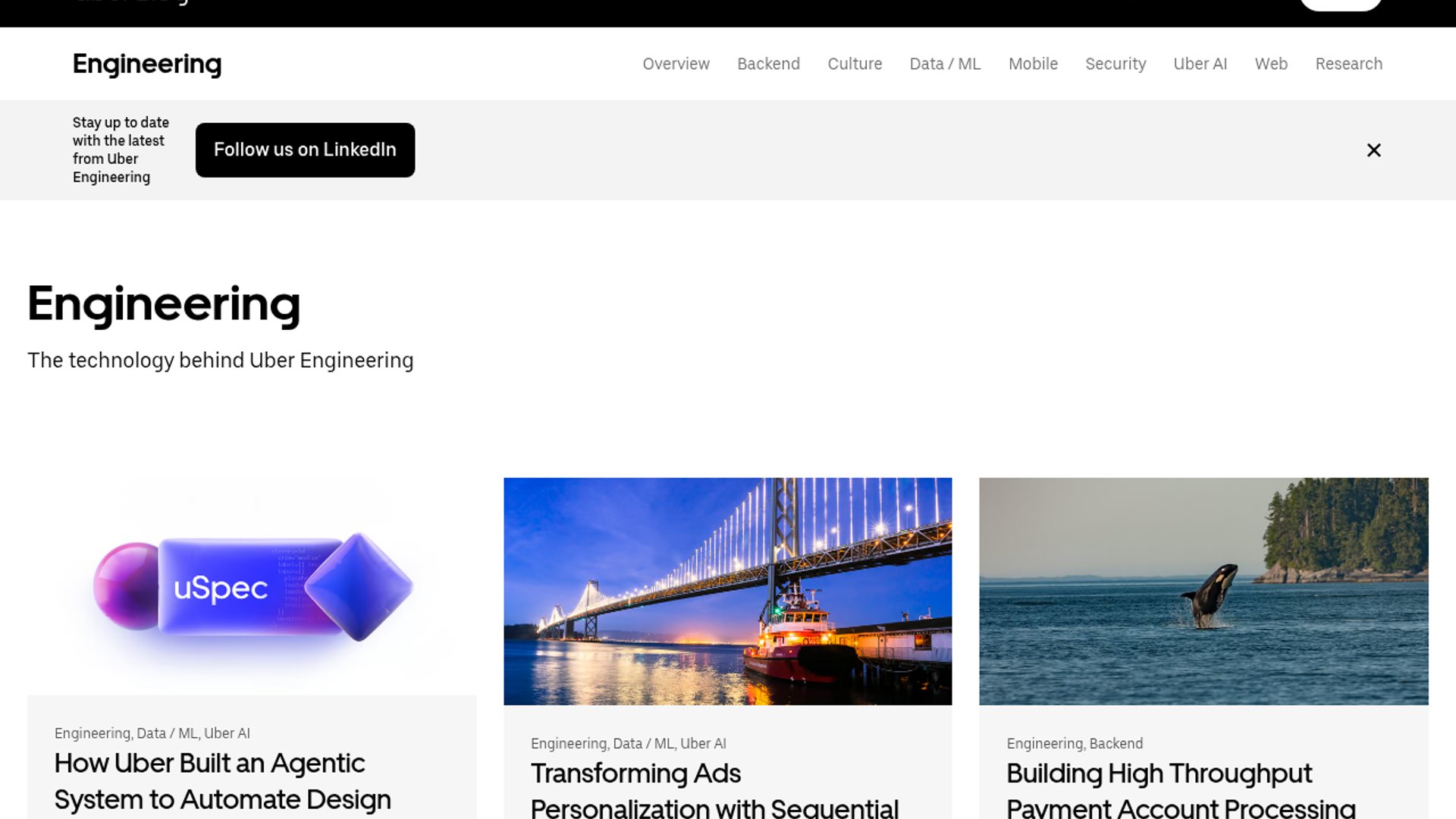This screenshot has height=819, width=1456.
Task: Click the Engineering, Backend category tags
Action: coord(1075,743)
